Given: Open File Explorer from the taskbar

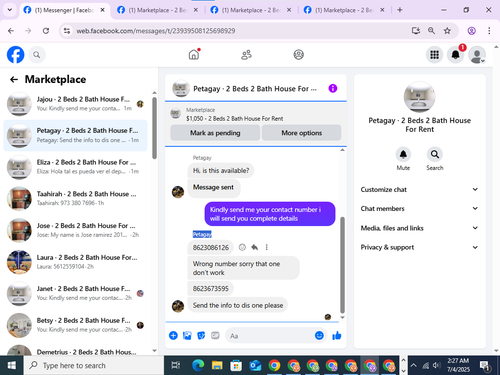Looking at the screenshot, I should (217, 366).
